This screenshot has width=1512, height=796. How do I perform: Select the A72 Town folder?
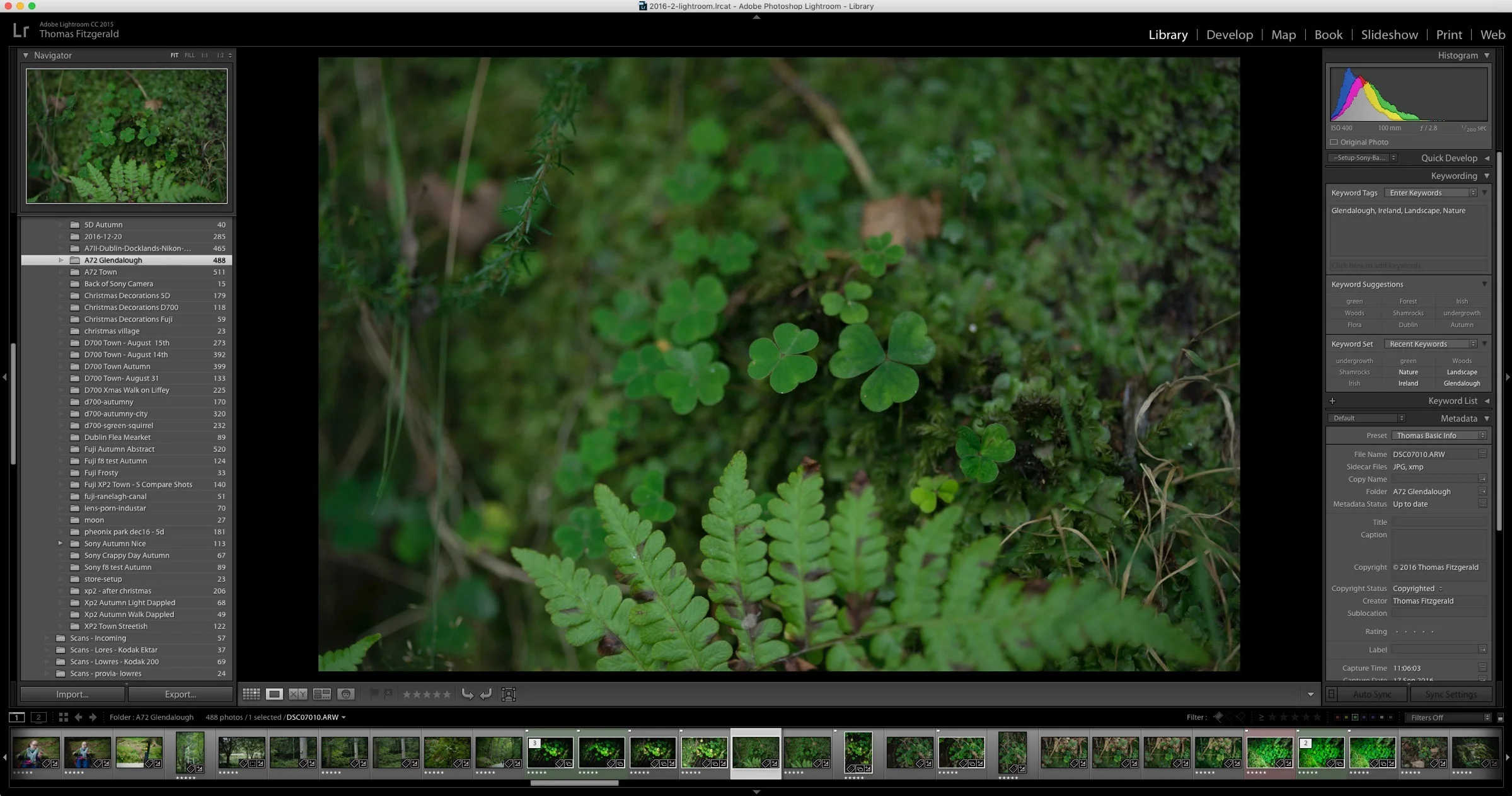[x=101, y=272]
